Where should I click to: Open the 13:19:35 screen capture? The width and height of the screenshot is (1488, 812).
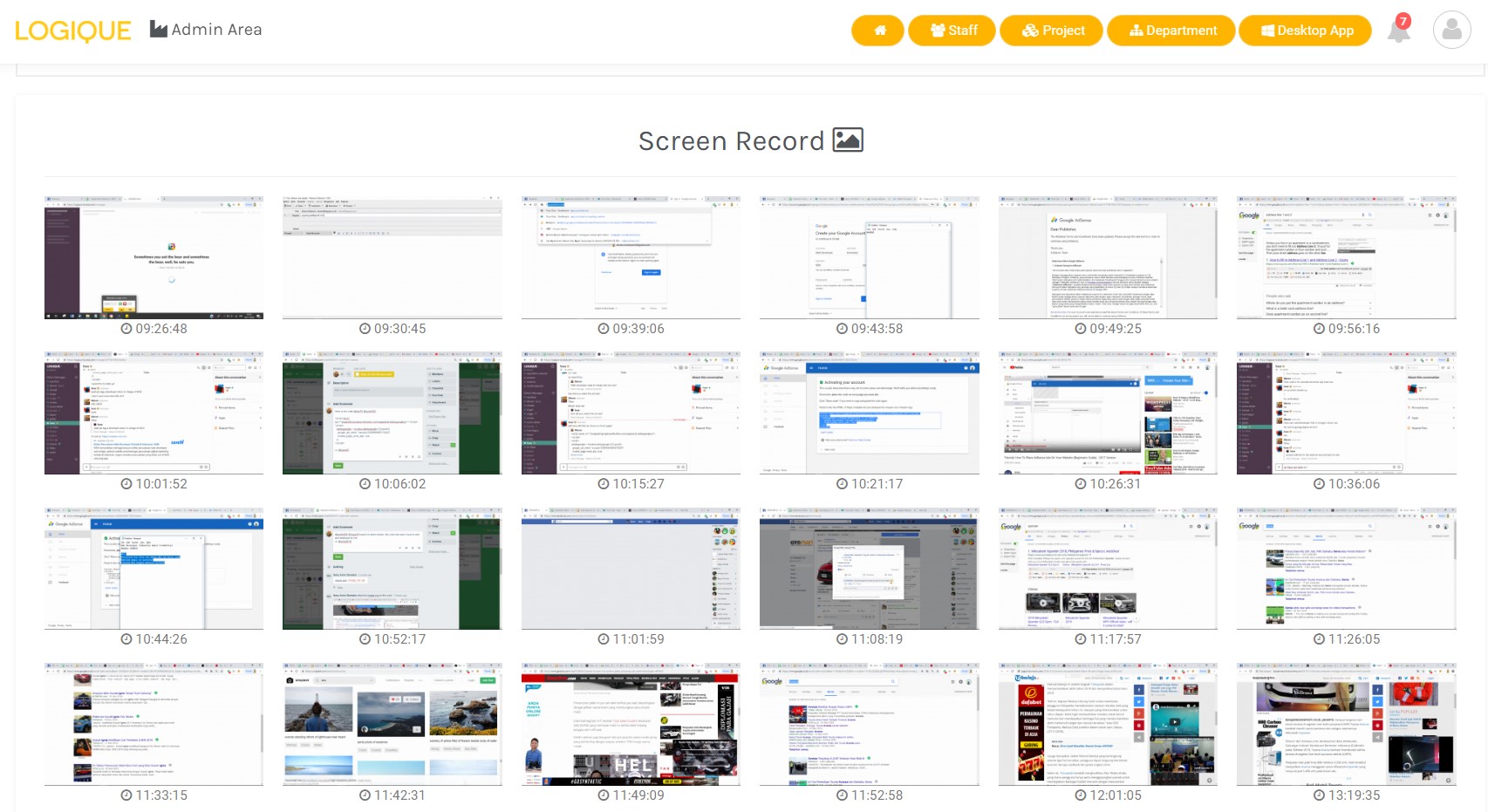point(1346,724)
